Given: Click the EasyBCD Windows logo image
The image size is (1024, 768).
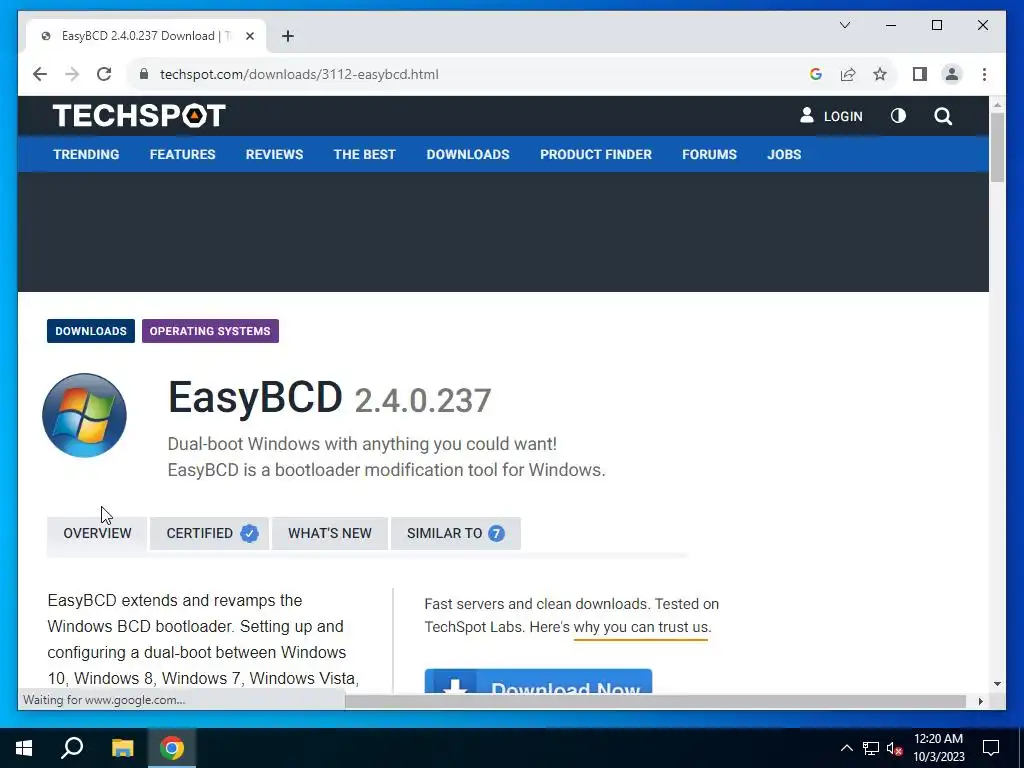Looking at the screenshot, I should [x=84, y=415].
